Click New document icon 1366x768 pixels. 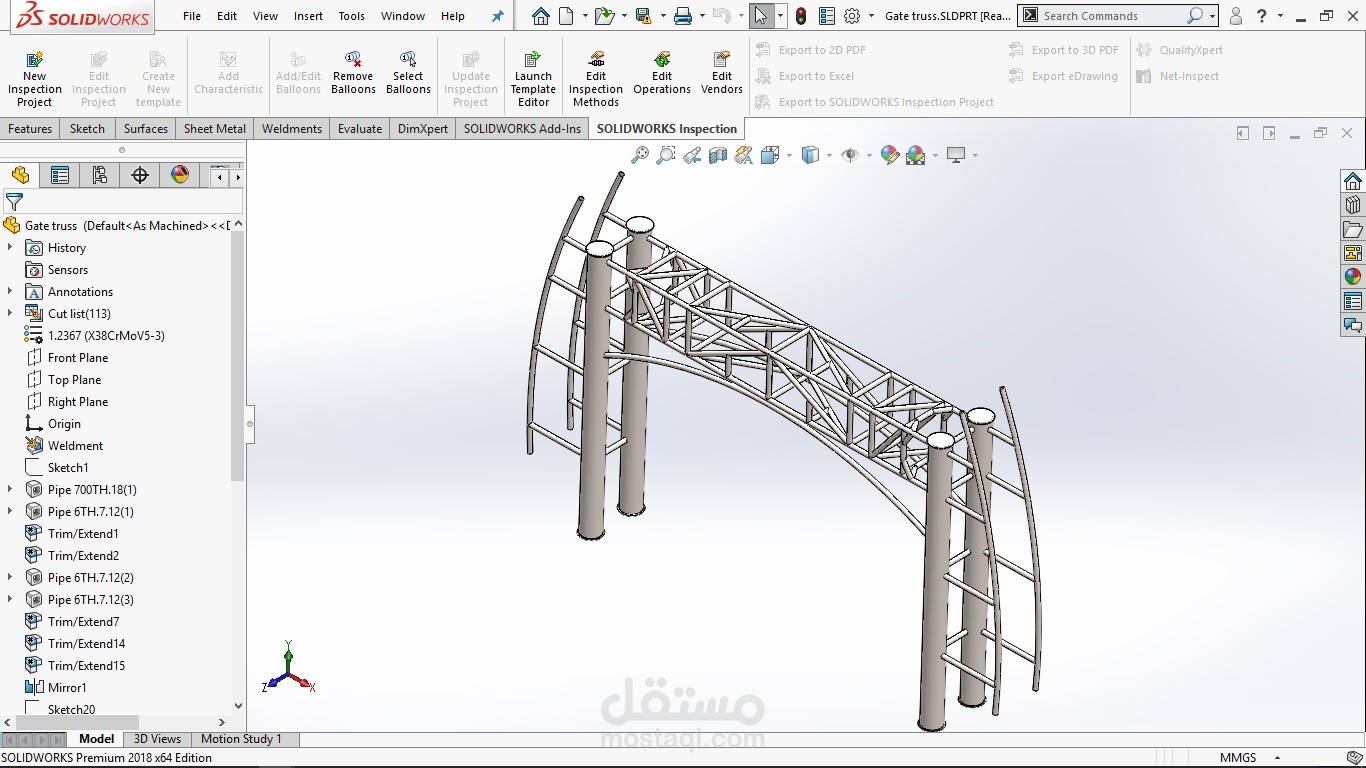point(566,16)
